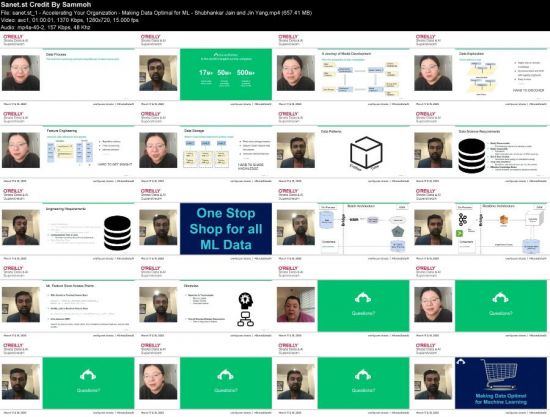Screen dimensions: 550x417
Task: Click the cube icon on Data Patterns slide
Action: point(366,153)
